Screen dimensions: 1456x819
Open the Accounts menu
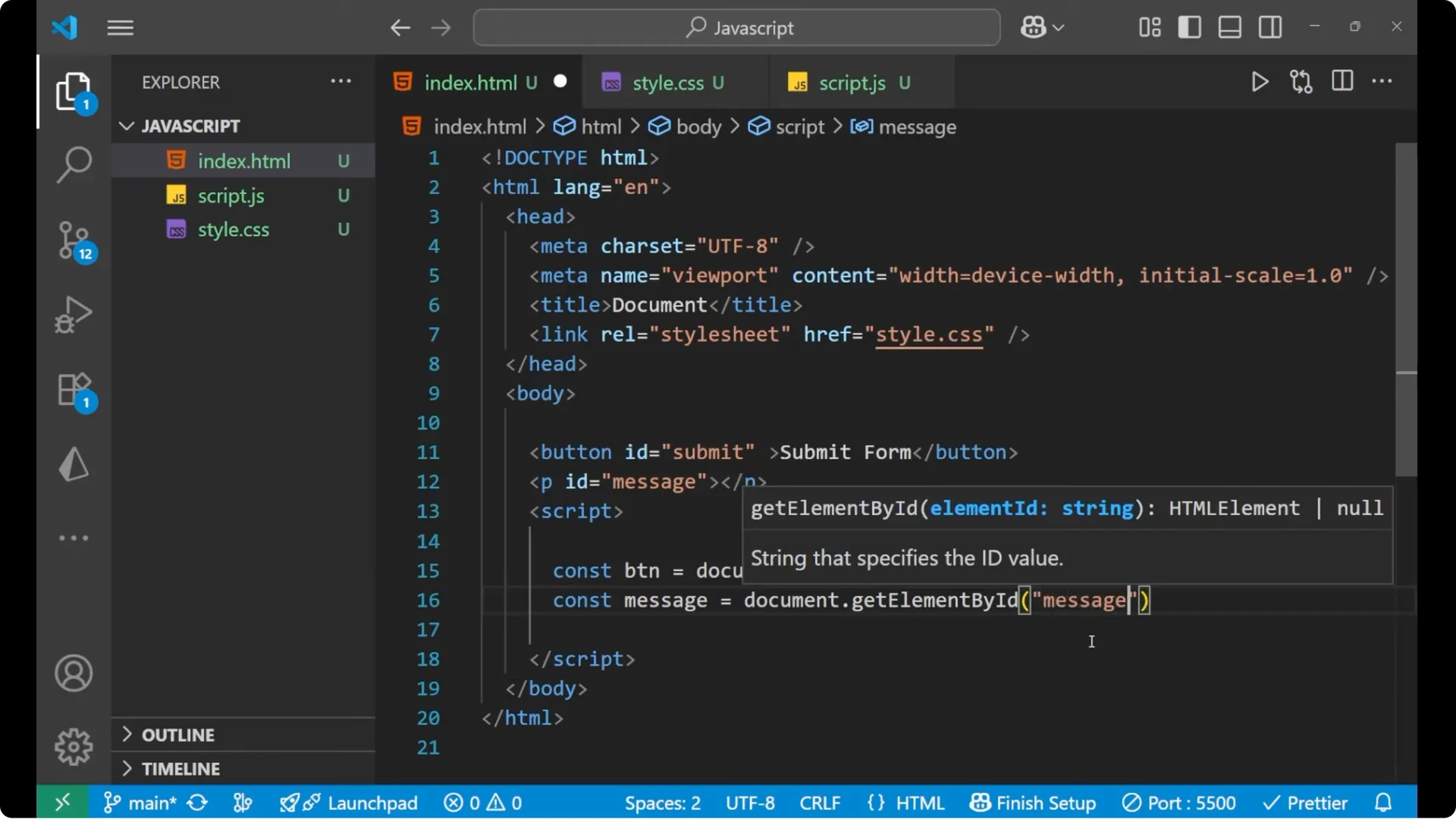click(73, 673)
